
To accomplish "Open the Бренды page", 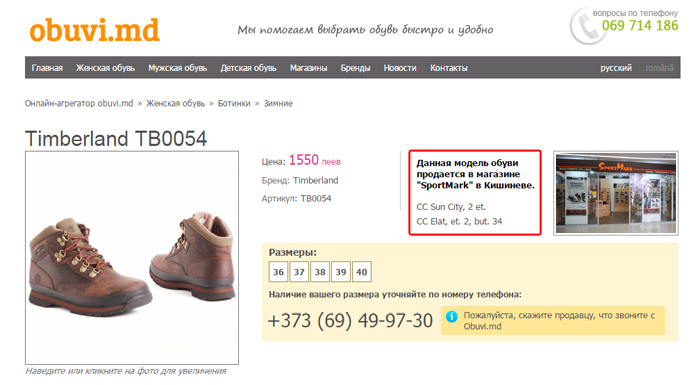I will [x=355, y=68].
